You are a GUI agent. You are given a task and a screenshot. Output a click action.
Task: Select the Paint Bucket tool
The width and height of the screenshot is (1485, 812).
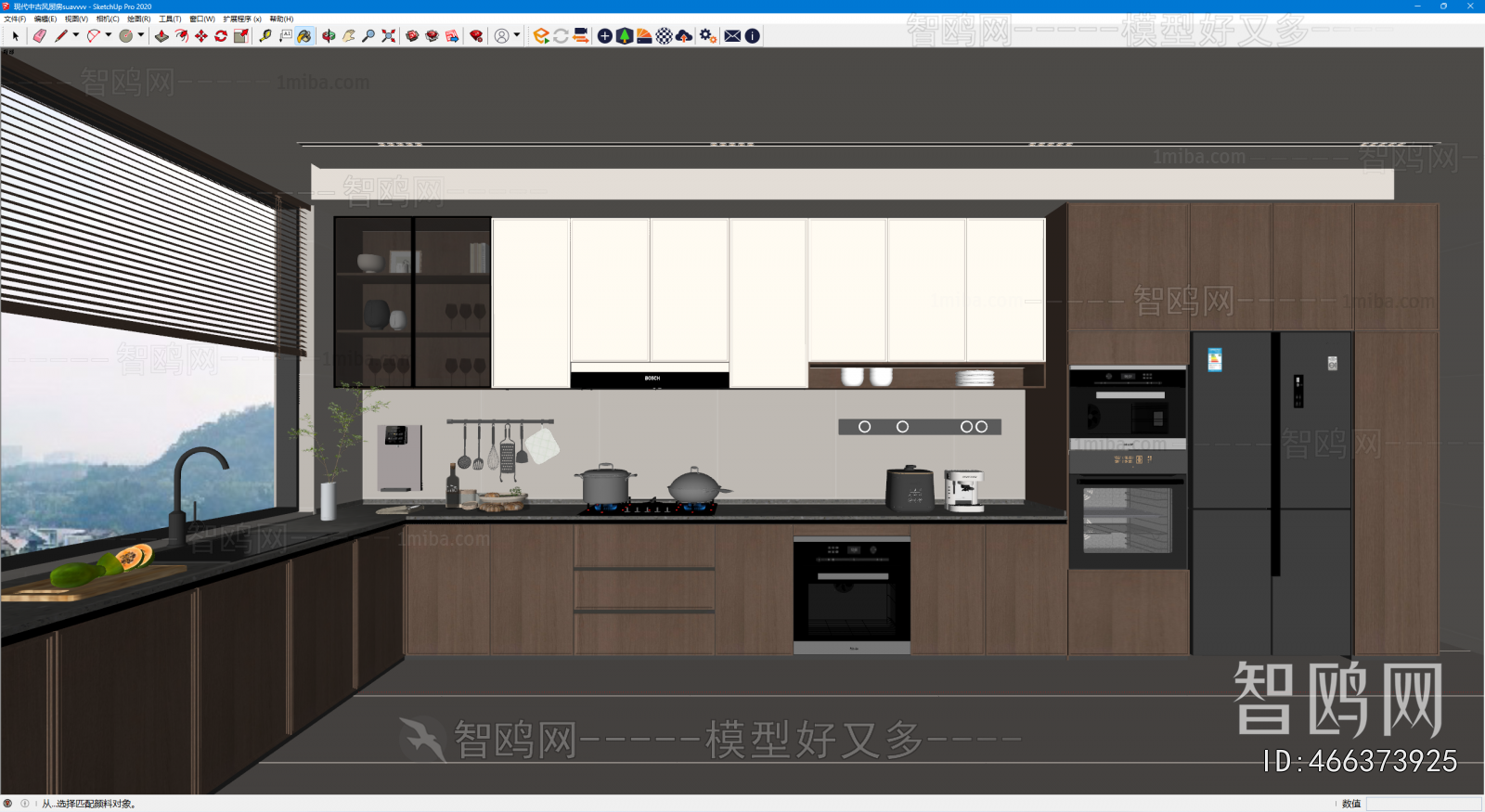pyautogui.click(x=304, y=36)
